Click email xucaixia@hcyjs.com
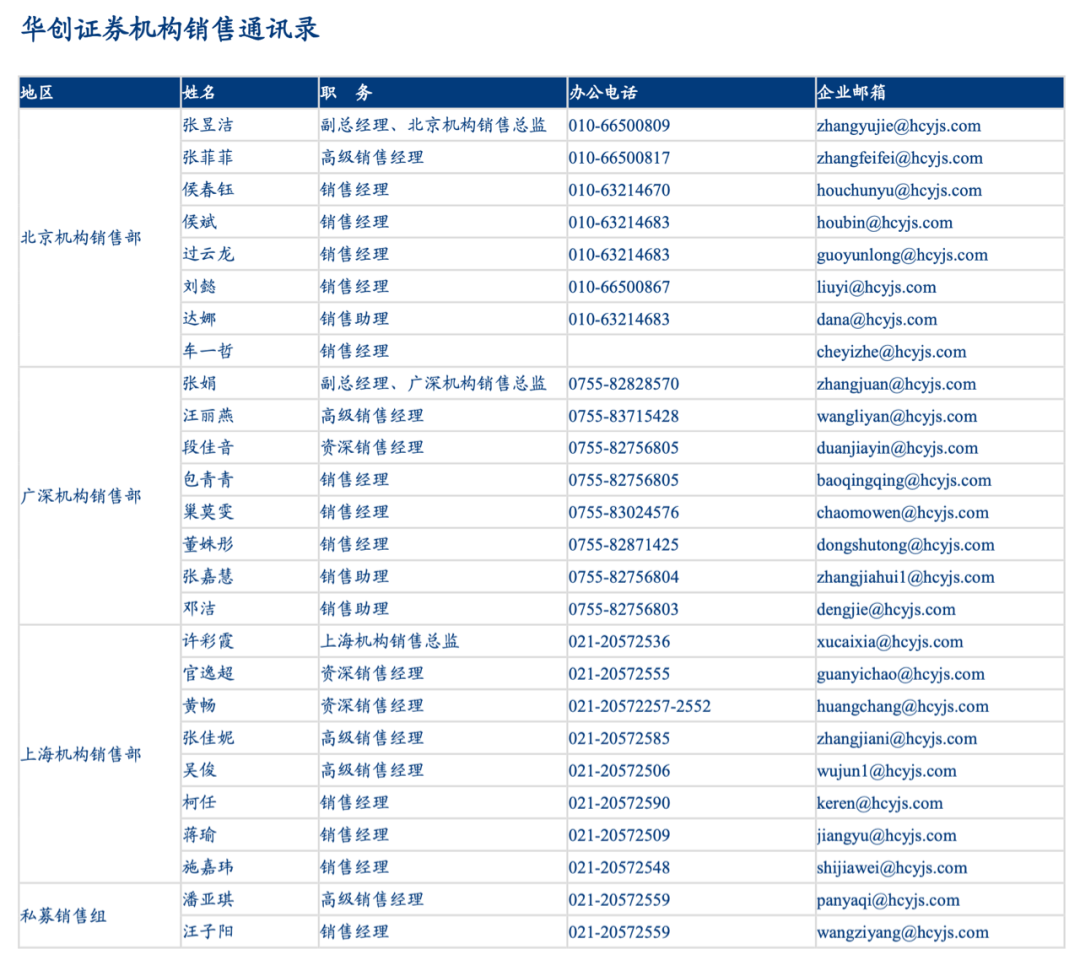1080x976 pixels. point(890,643)
